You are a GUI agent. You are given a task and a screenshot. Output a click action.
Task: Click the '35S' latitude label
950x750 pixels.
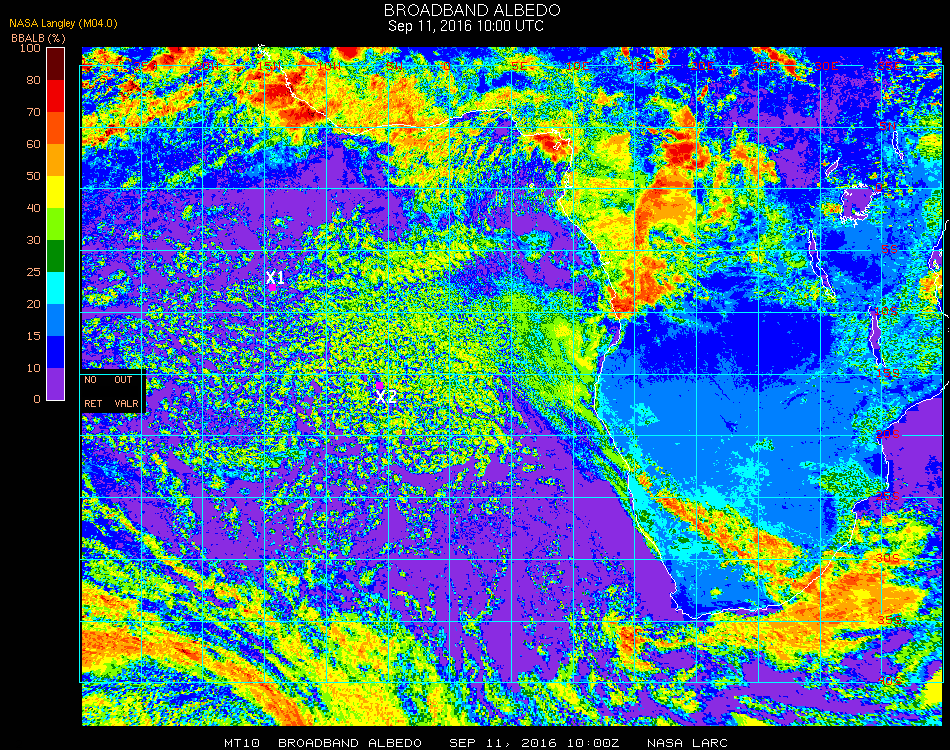pyautogui.click(x=889, y=620)
